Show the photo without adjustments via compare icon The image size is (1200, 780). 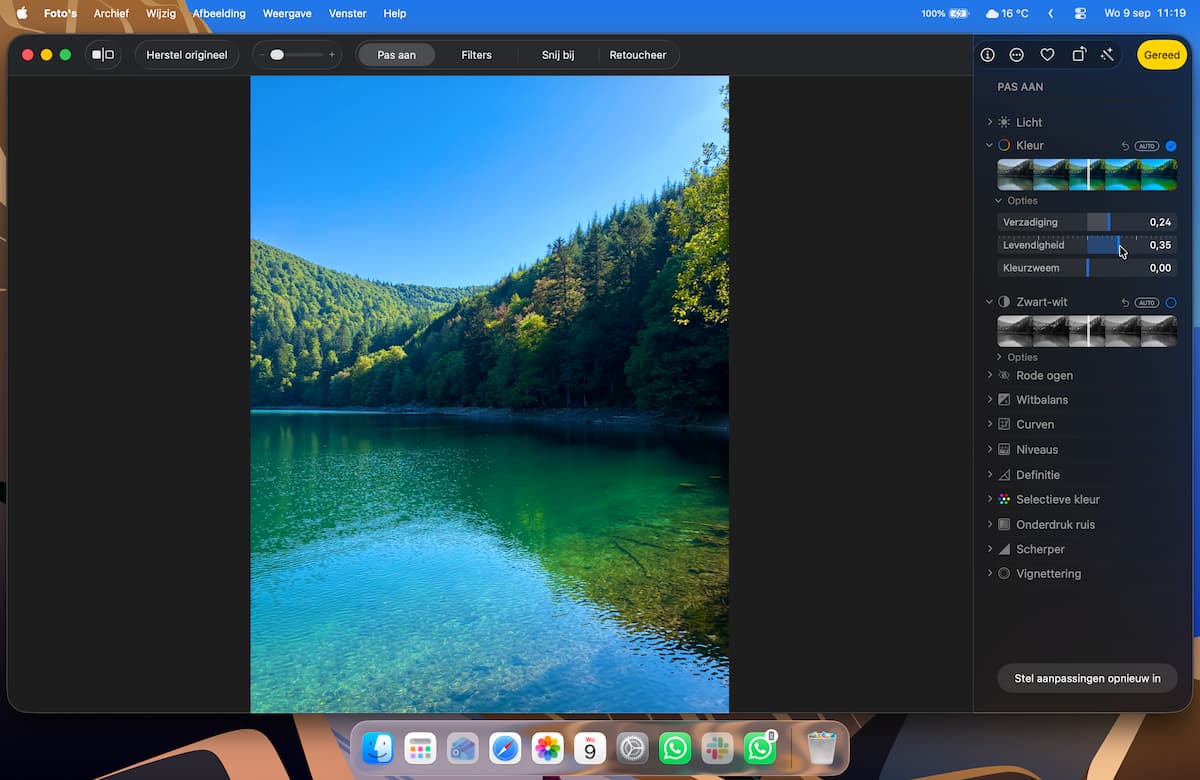click(103, 55)
